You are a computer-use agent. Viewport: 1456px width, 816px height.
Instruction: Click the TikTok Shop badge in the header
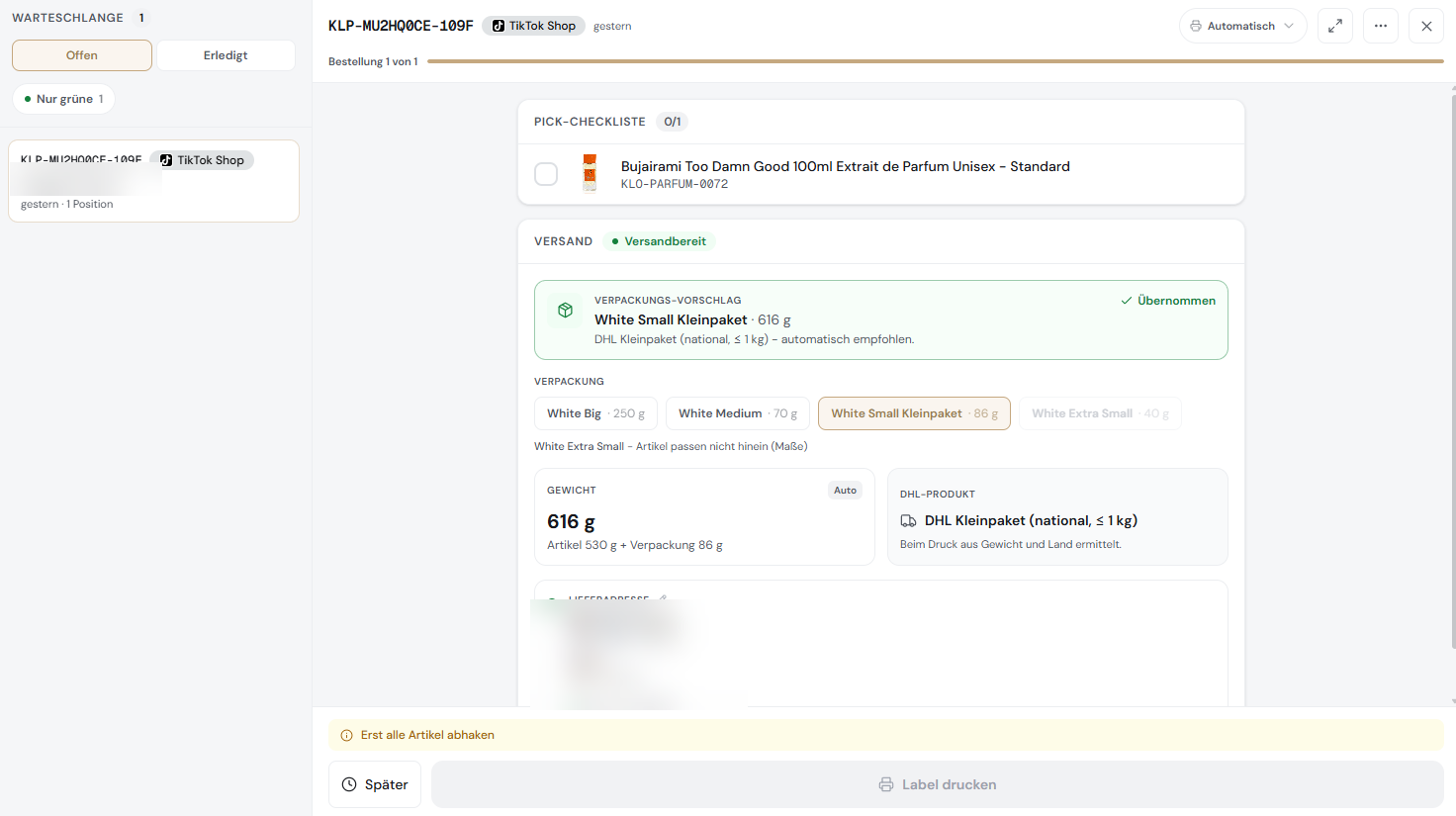534,26
